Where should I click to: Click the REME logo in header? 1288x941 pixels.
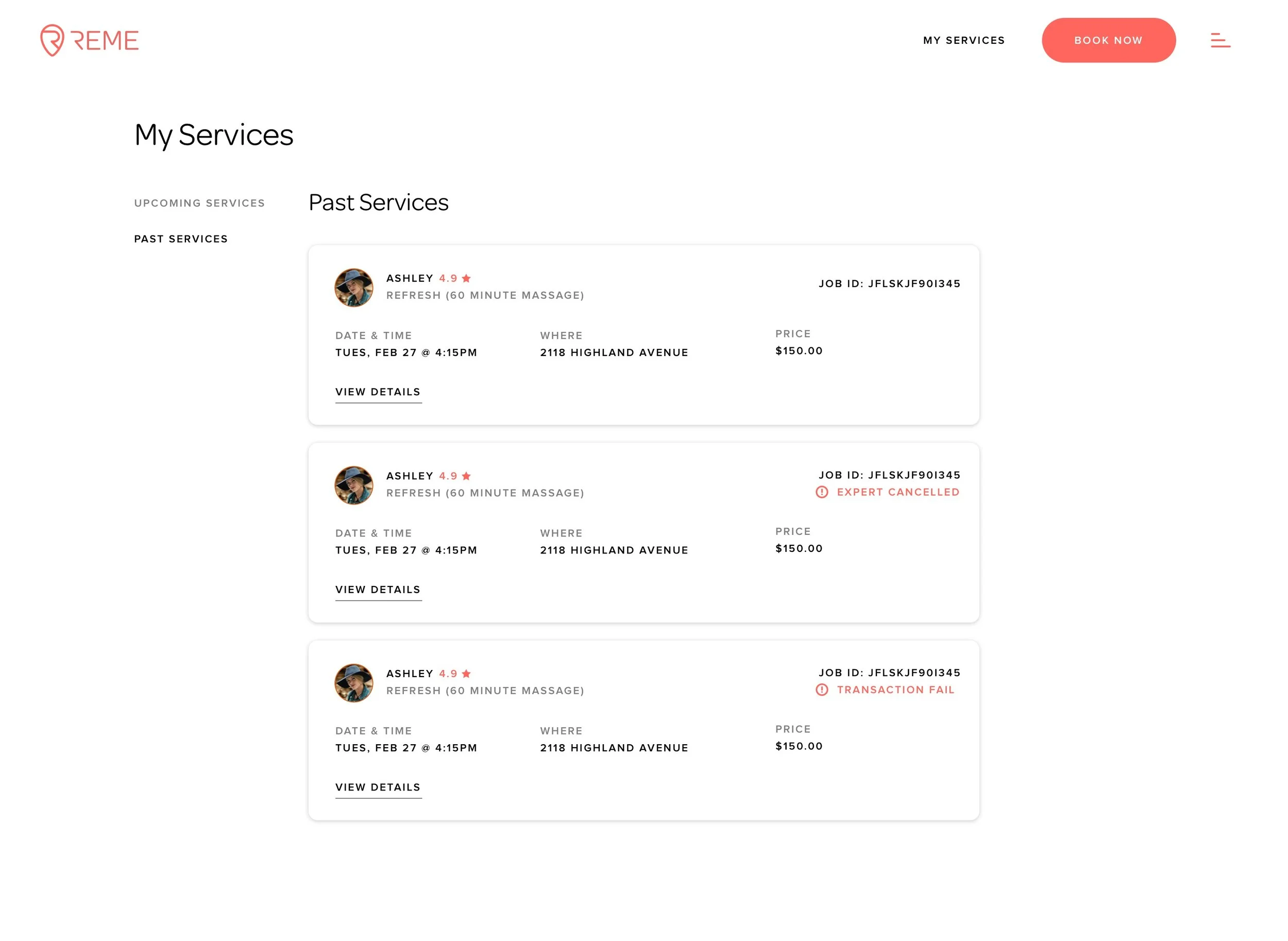tap(90, 40)
